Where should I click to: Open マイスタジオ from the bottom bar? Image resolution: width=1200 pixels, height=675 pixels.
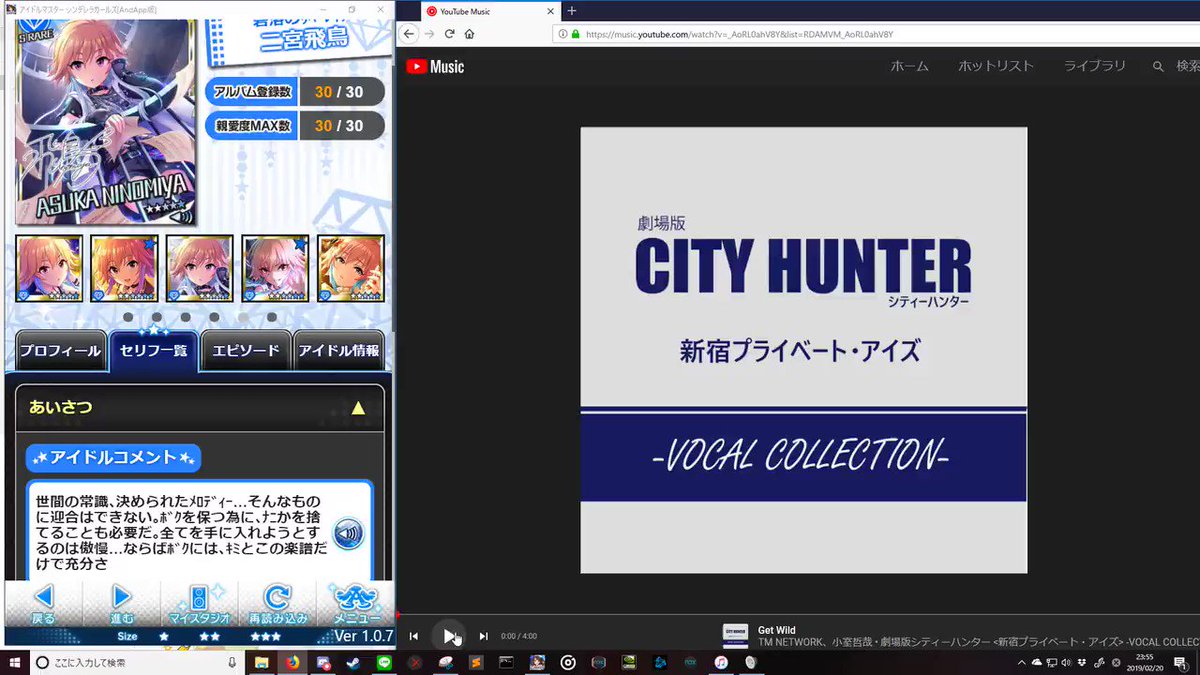click(199, 604)
